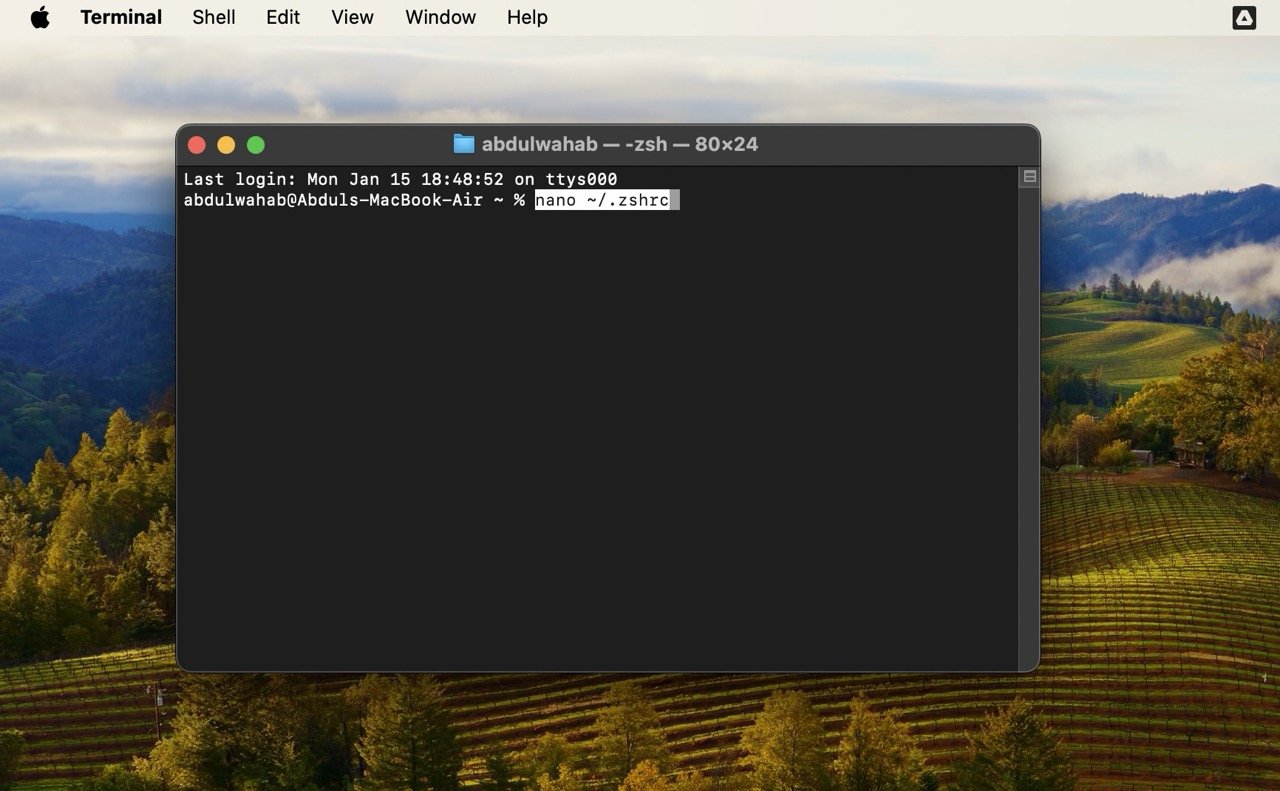Click the cursor block after the command
This screenshot has height=791, width=1280.
675,200
